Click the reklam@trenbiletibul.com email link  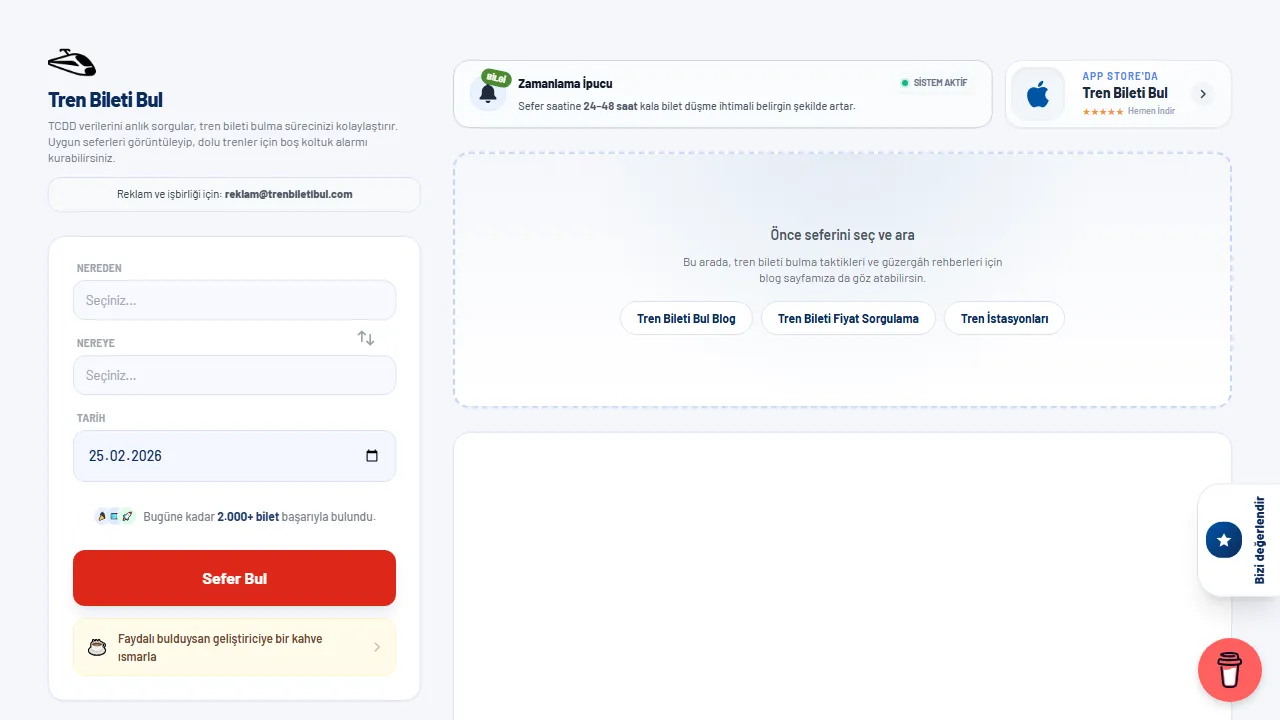point(288,194)
